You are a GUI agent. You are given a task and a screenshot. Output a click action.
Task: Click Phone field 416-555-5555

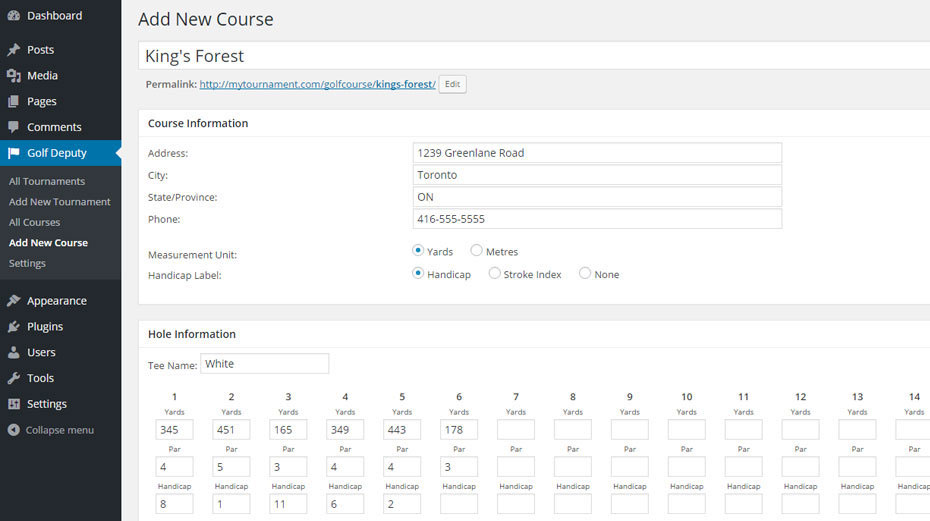pos(597,219)
